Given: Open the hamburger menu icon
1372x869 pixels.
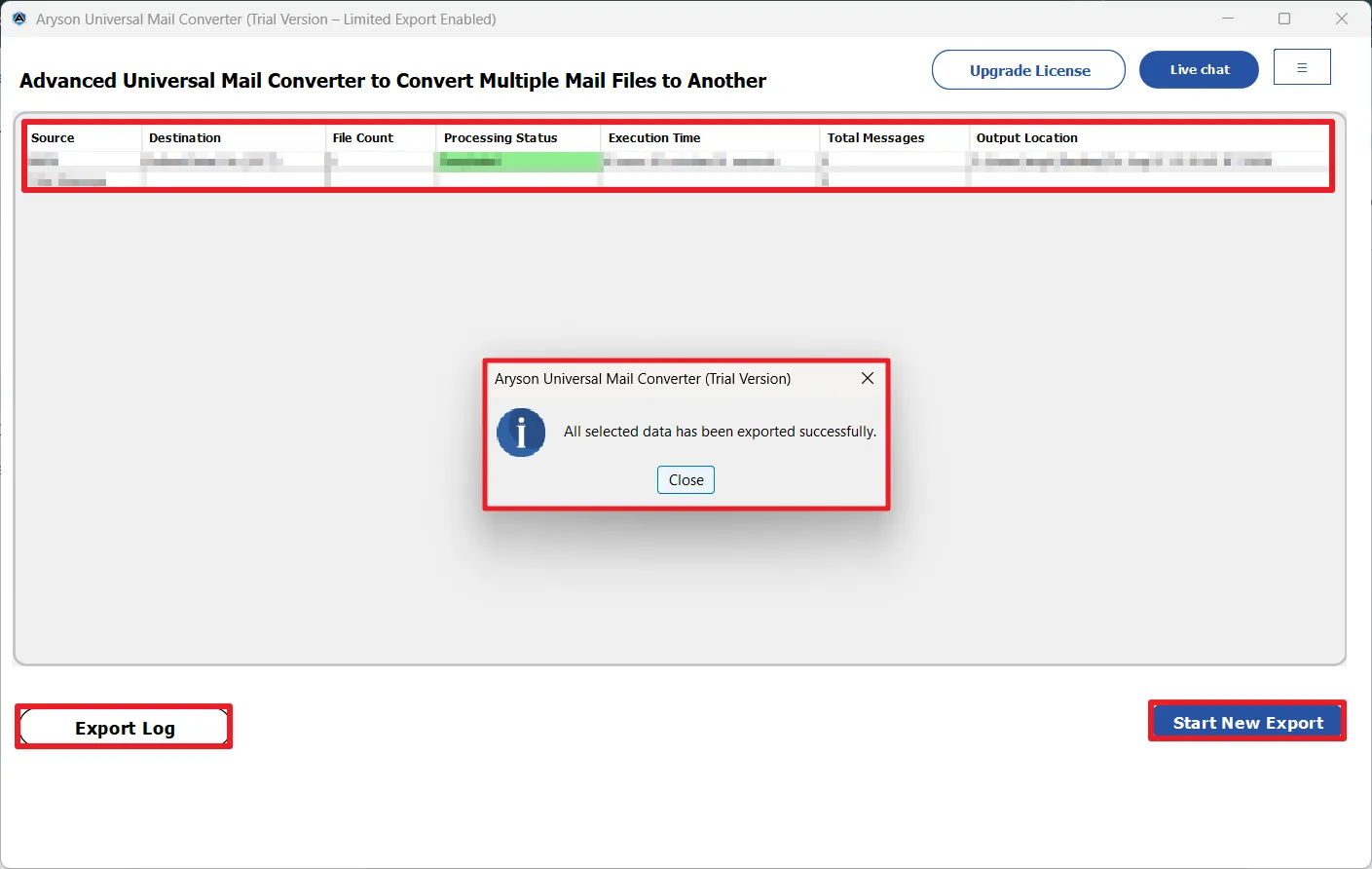Looking at the screenshot, I should click(x=1302, y=67).
